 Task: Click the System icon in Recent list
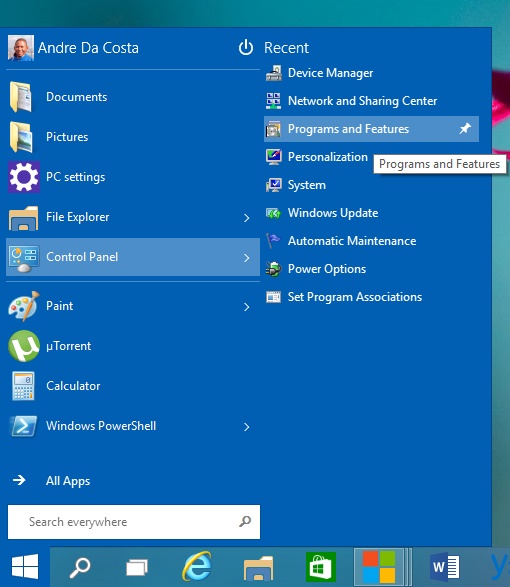tap(274, 185)
